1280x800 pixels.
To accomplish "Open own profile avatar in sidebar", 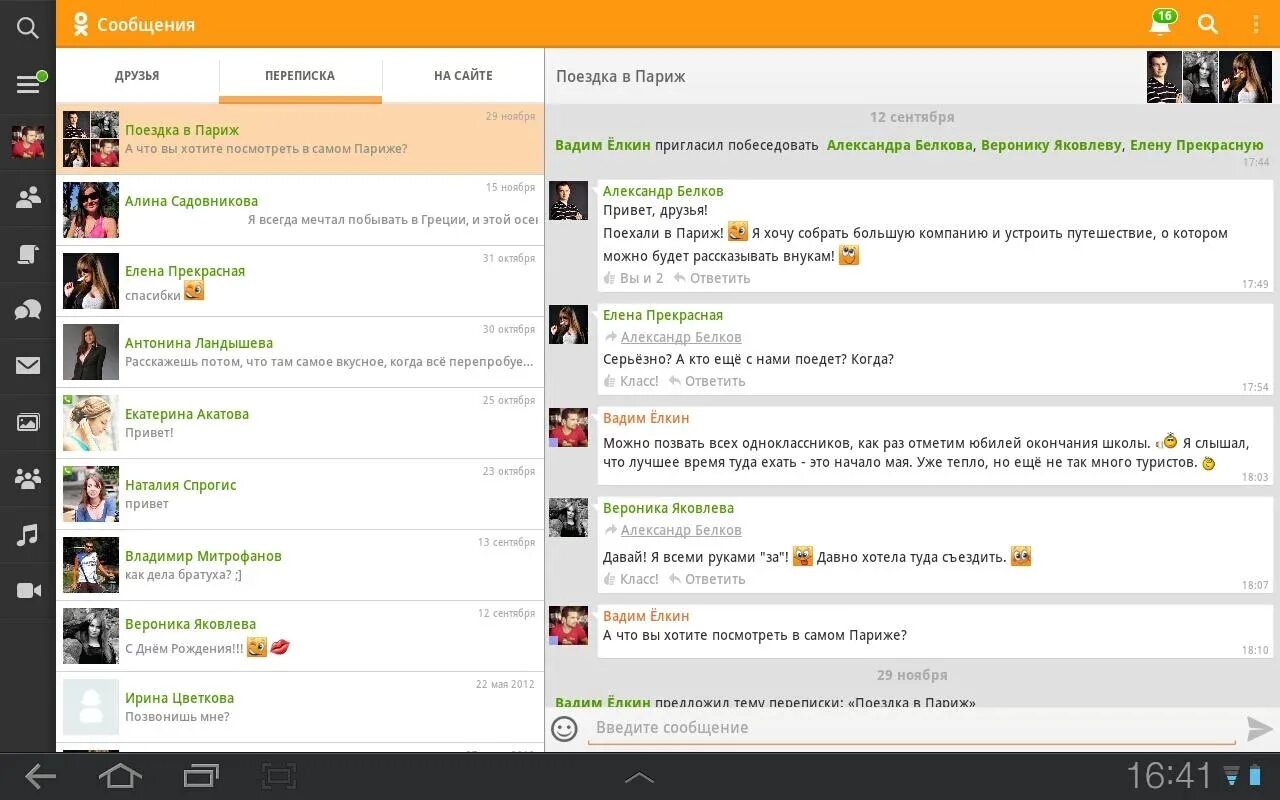I will [28, 142].
